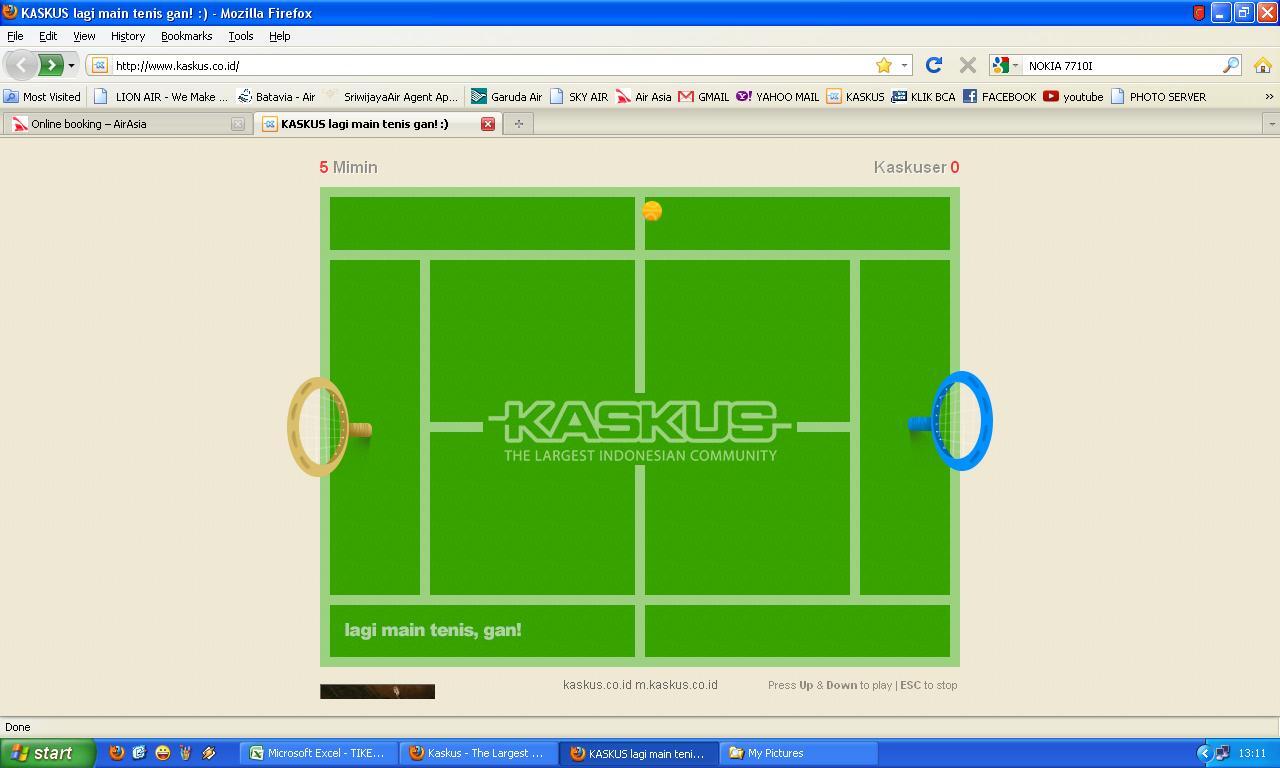Expand the address bar URL history dropdown

[x=904, y=65]
